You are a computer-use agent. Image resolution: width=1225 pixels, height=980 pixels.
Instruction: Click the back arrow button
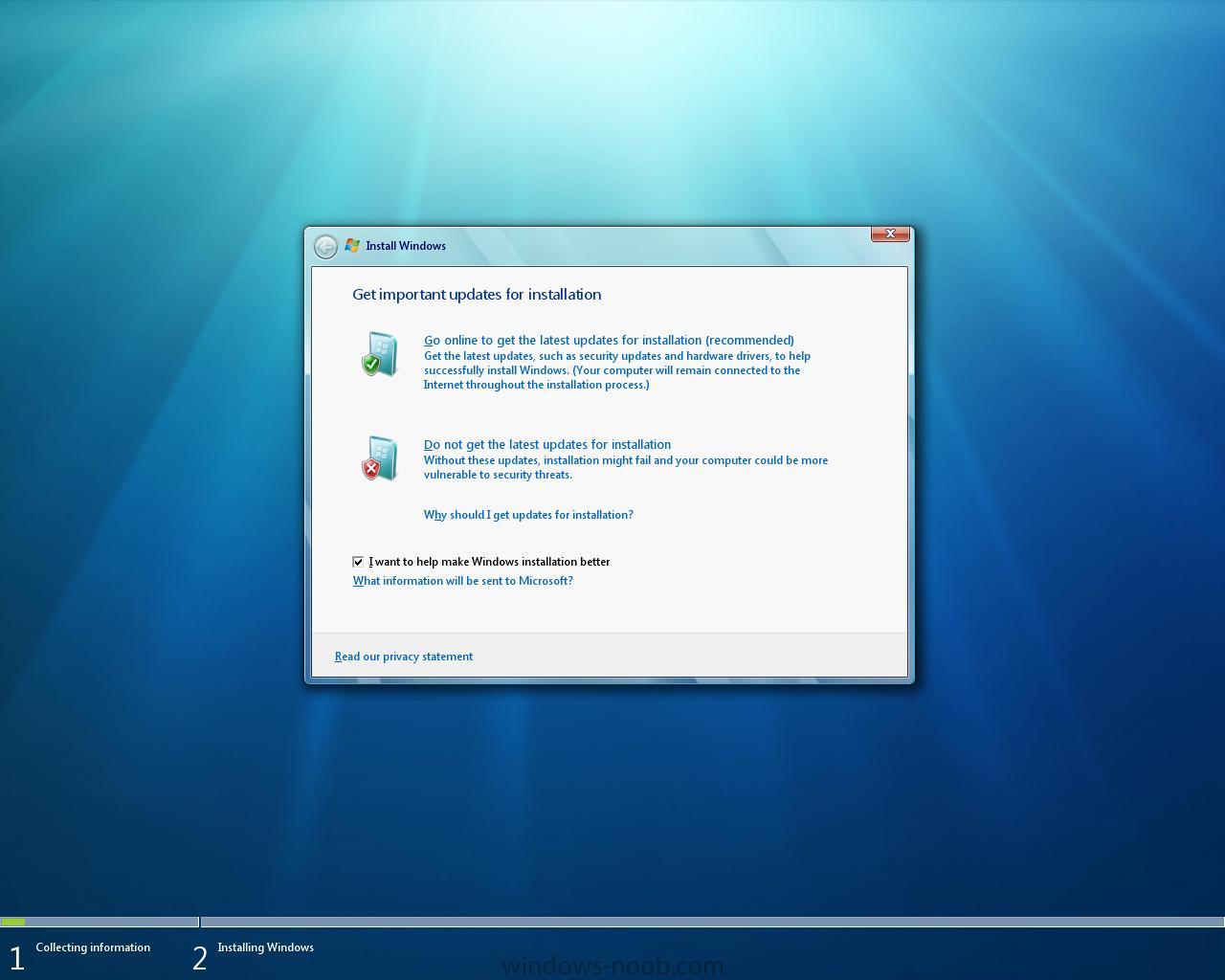pyautogui.click(x=325, y=246)
